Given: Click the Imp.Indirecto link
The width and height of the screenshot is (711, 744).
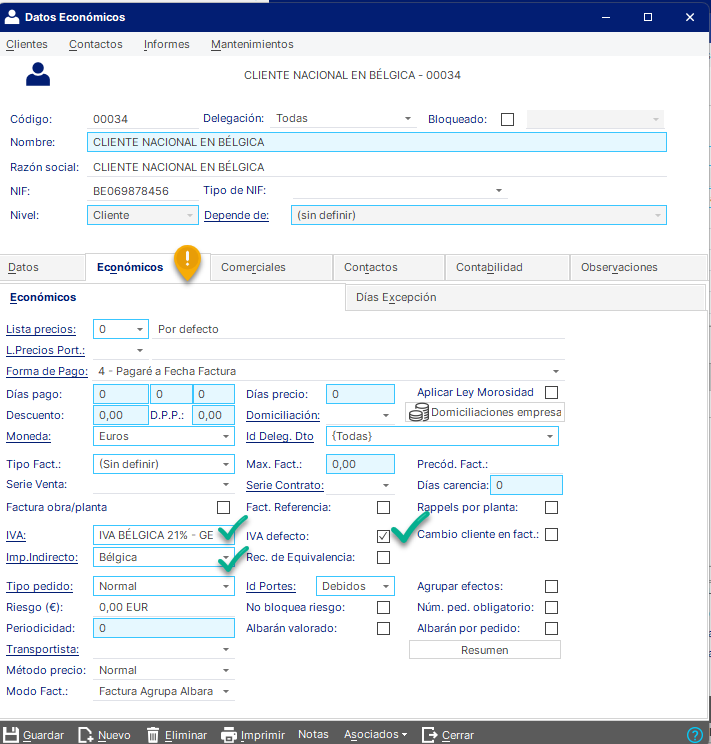Looking at the screenshot, I should click(x=42, y=557).
